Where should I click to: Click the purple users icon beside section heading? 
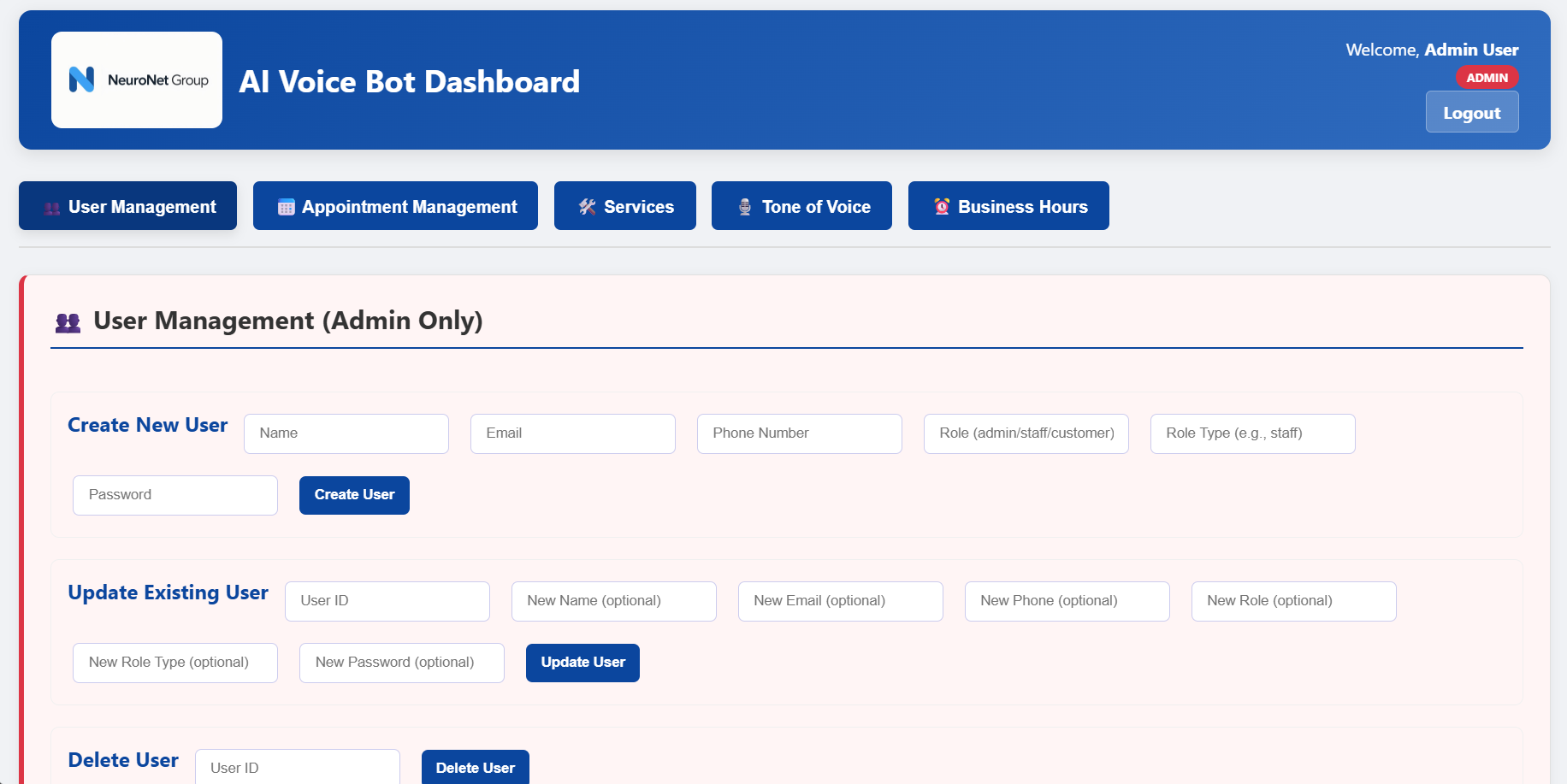(68, 321)
